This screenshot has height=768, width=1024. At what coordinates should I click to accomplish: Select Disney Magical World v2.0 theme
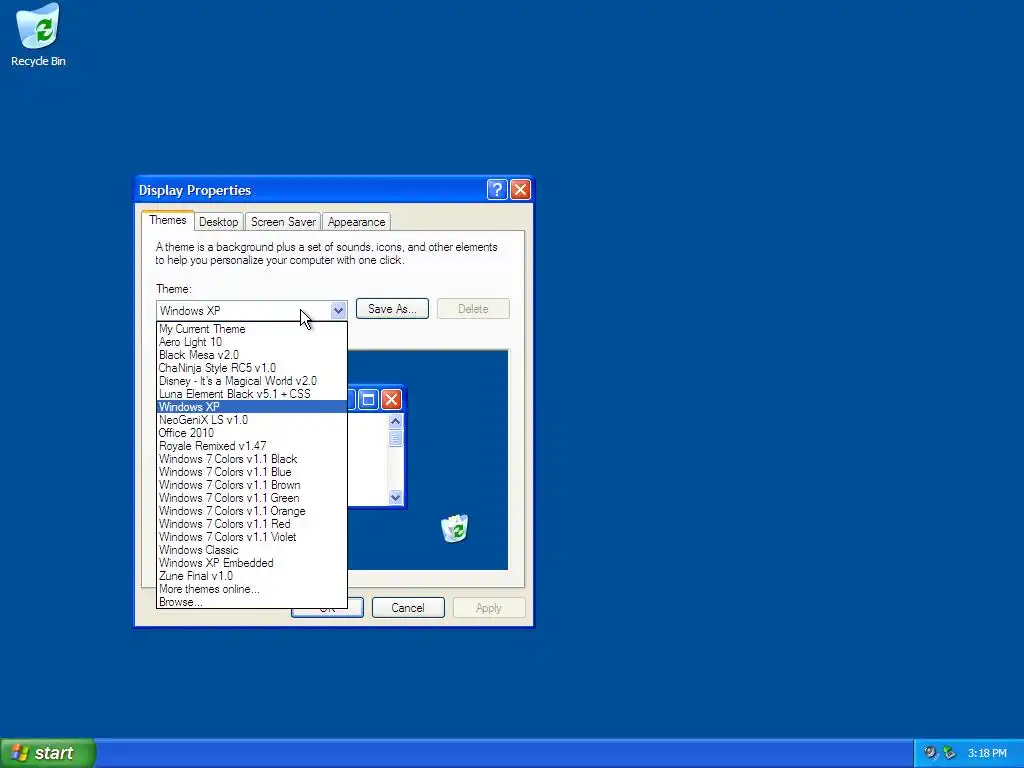[x=252, y=381]
